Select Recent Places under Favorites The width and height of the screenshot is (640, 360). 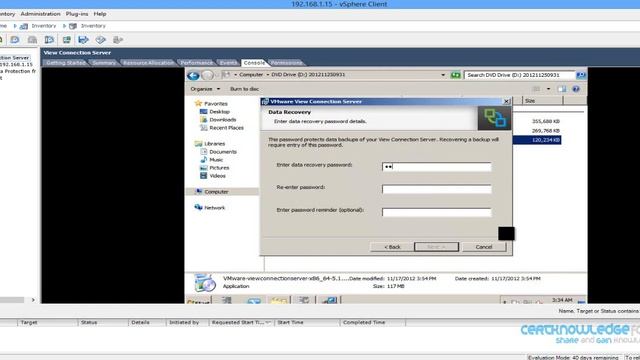pyautogui.click(x=226, y=128)
